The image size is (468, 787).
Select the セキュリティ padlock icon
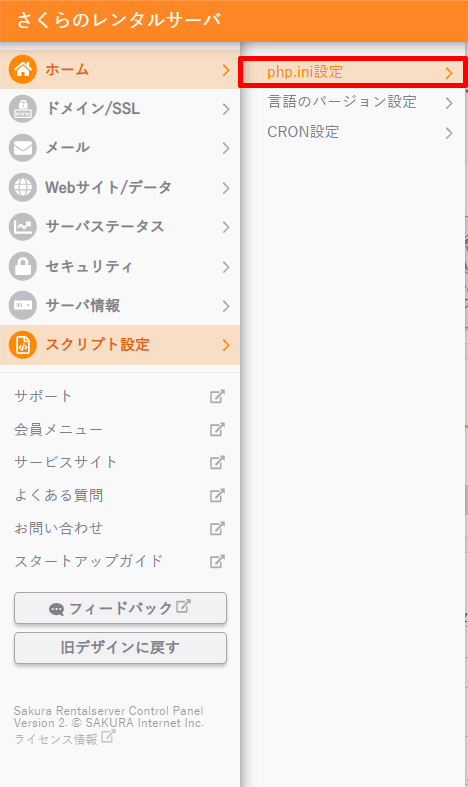(23, 266)
